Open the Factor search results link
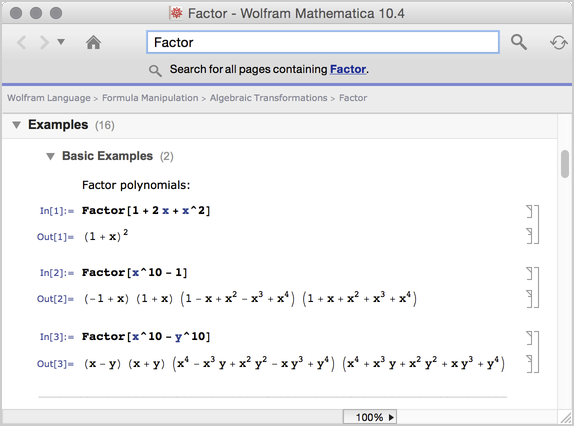Viewport: 574px width, 426px height. [348, 69]
